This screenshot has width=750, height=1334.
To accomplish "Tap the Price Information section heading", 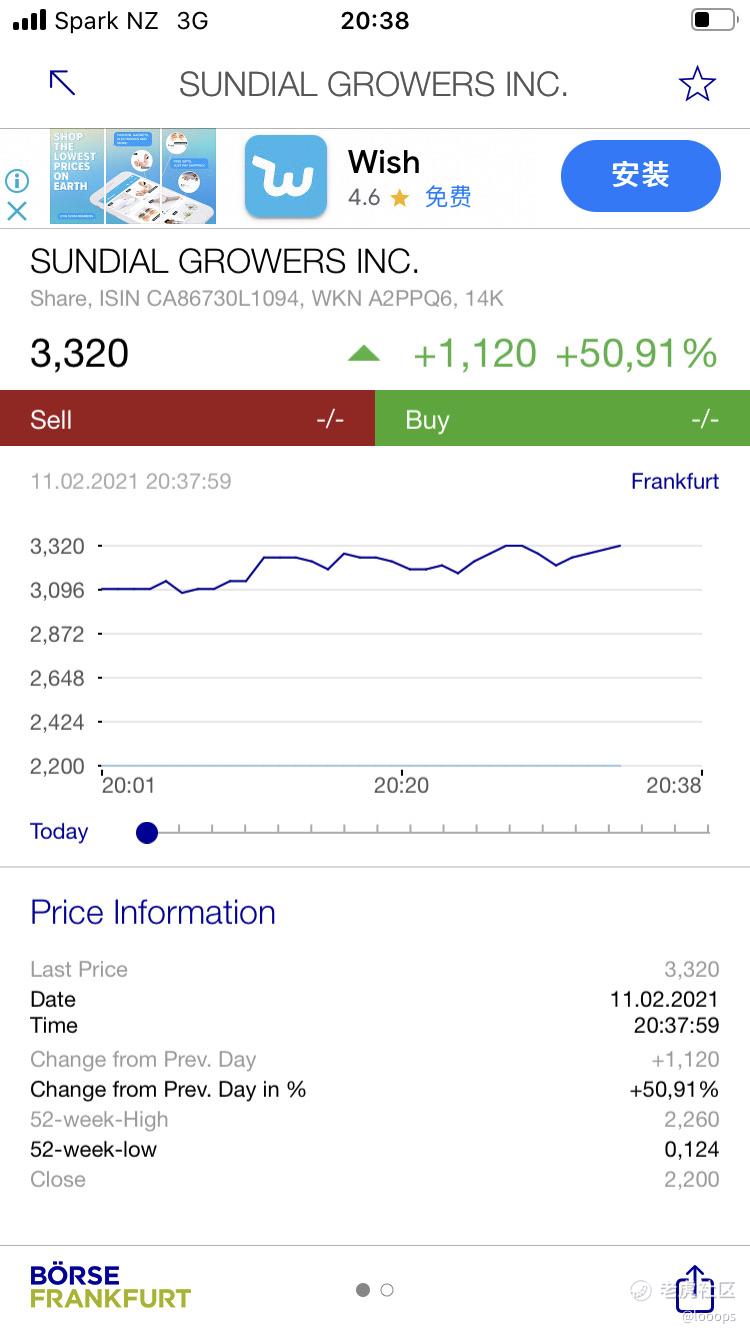I will coord(153,912).
